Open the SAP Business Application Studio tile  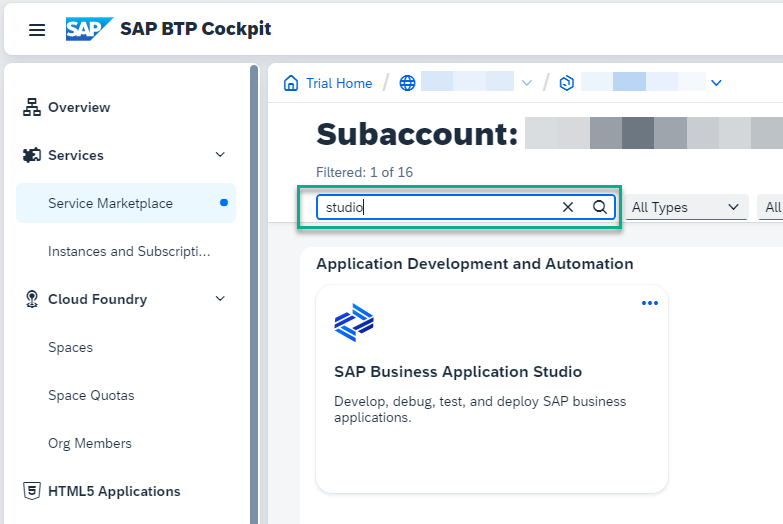pos(492,389)
